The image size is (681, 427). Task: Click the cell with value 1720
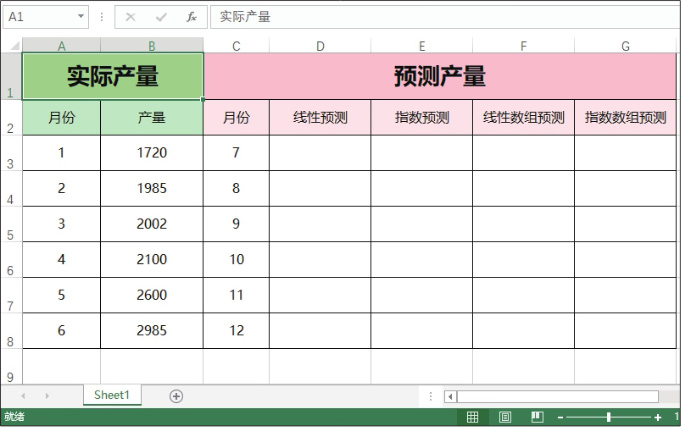point(152,153)
